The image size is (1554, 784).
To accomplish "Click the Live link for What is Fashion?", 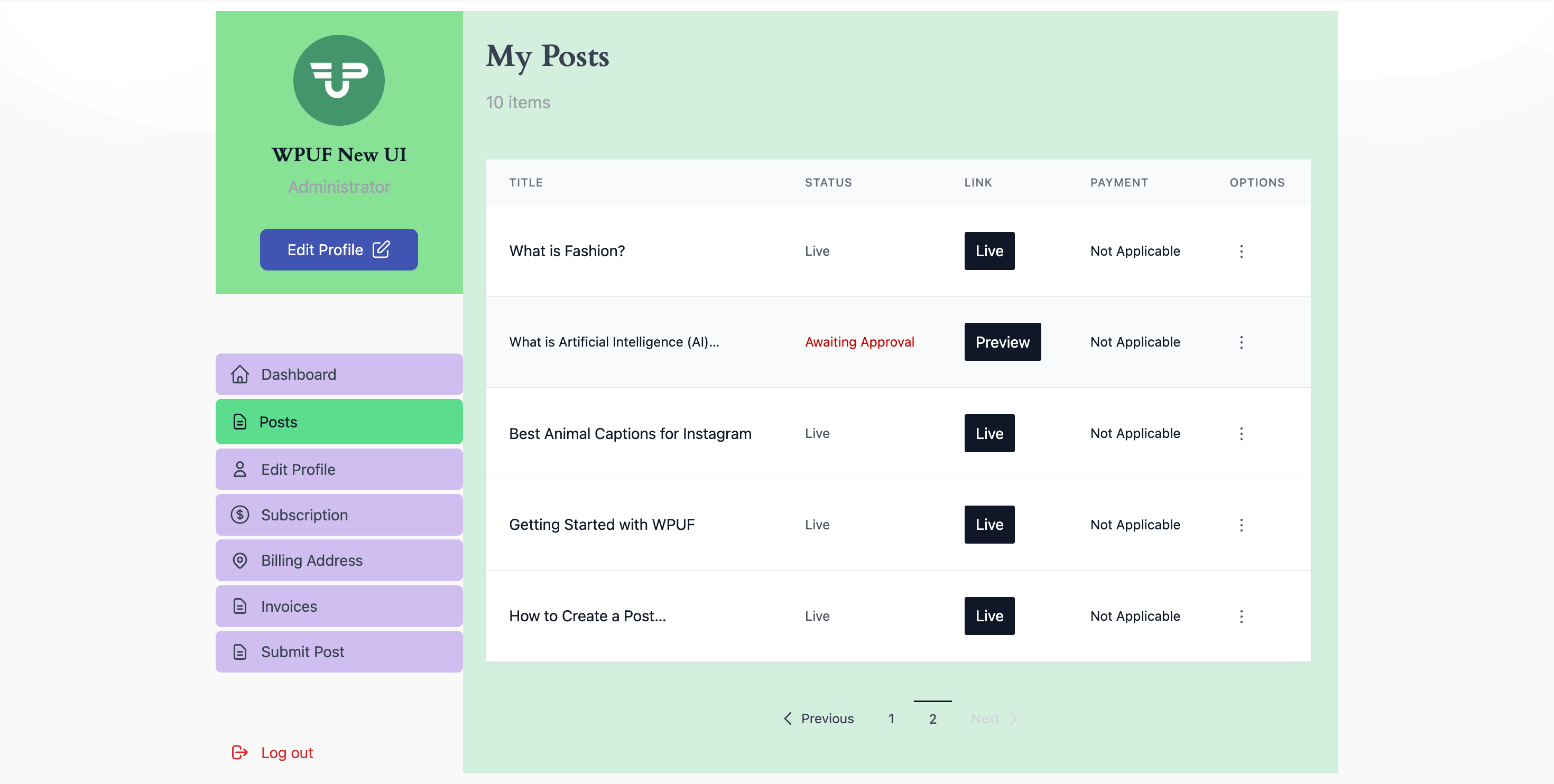I will pyautogui.click(x=989, y=251).
